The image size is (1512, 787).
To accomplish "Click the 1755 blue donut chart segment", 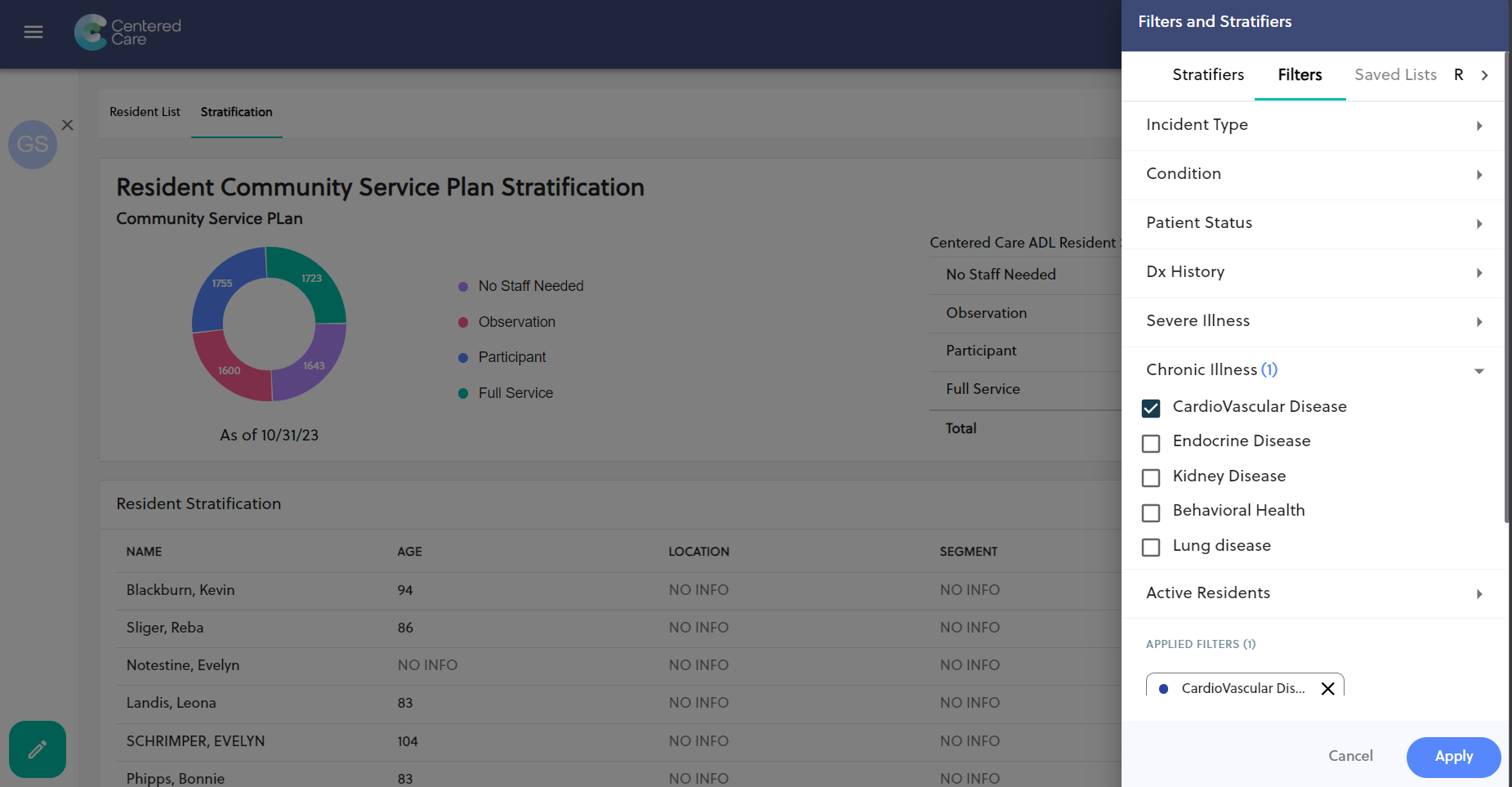I will coord(222,284).
